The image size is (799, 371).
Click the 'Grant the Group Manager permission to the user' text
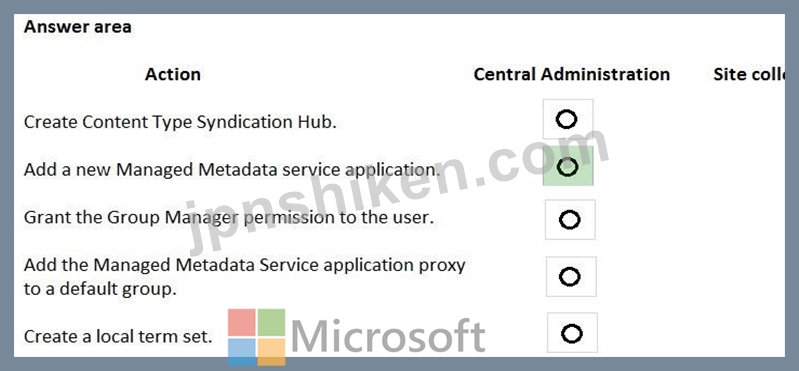[x=229, y=218]
